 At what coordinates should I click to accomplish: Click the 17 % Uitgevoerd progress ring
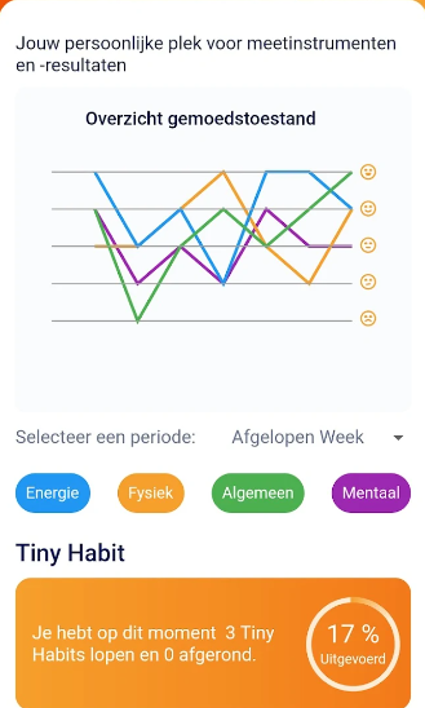coord(353,644)
